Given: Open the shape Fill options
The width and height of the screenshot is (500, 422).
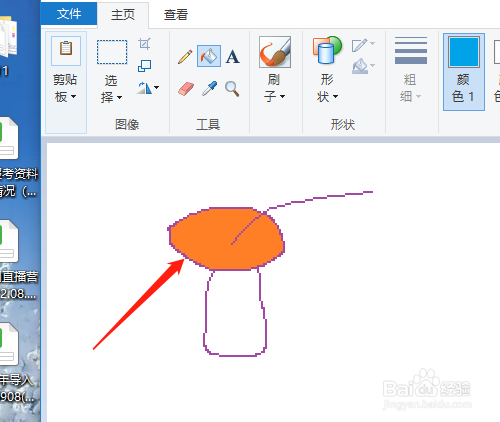Looking at the screenshot, I should click(x=363, y=66).
